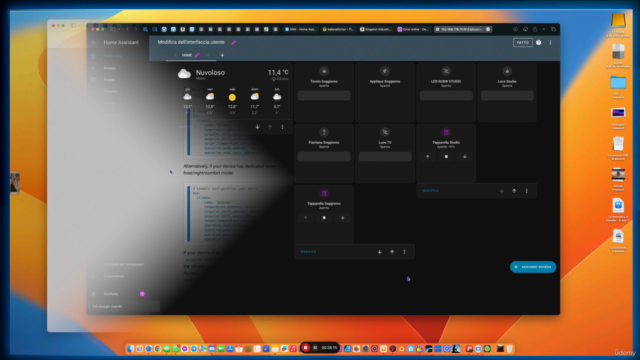Switch to the balenaEtcher browser tab
This screenshot has width=640, height=360.
tap(338, 29)
